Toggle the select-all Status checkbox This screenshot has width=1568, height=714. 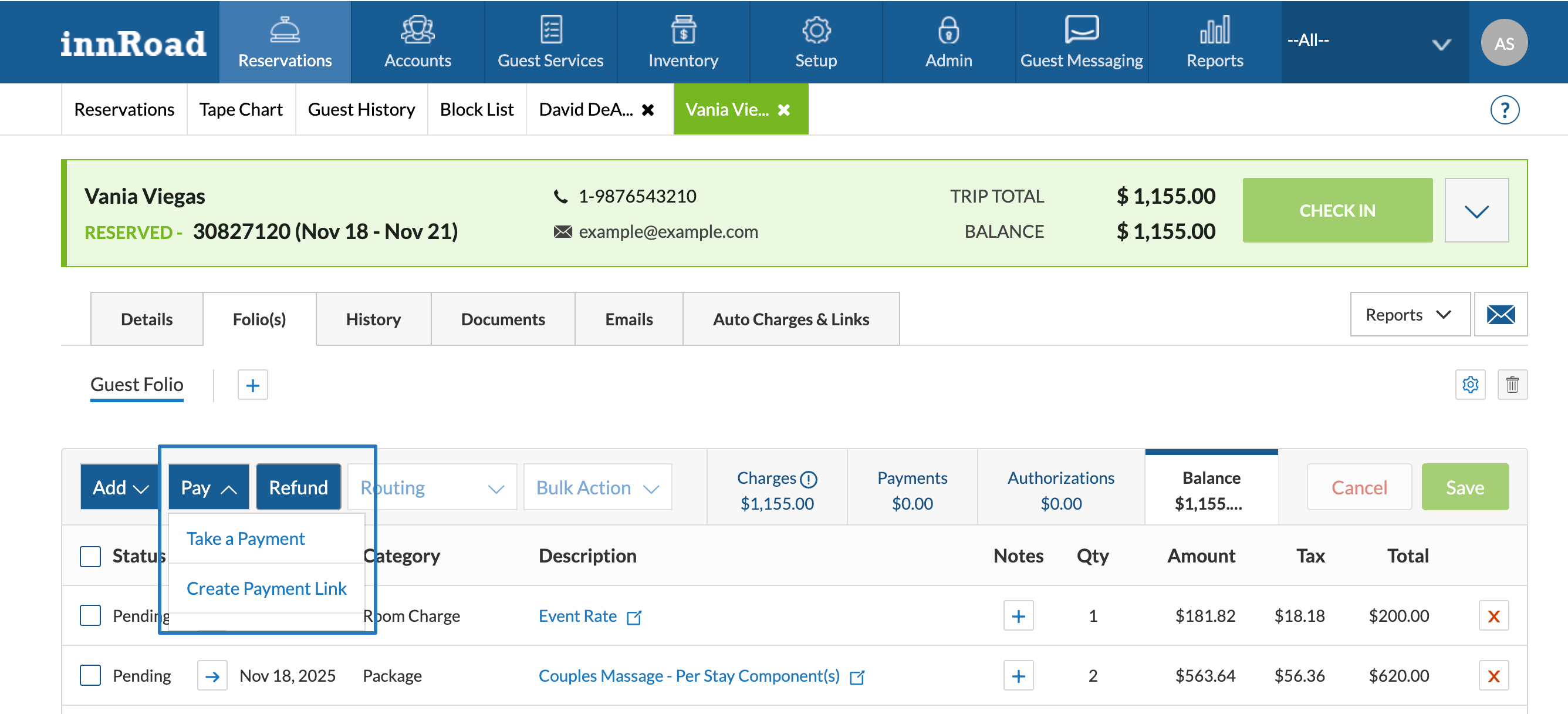[90, 555]
